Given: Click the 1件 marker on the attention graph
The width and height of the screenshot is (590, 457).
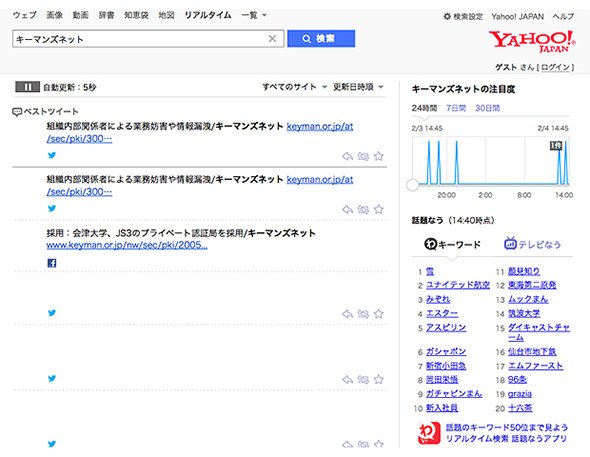Looking at the screenshot, I should [x=556, y=146].
